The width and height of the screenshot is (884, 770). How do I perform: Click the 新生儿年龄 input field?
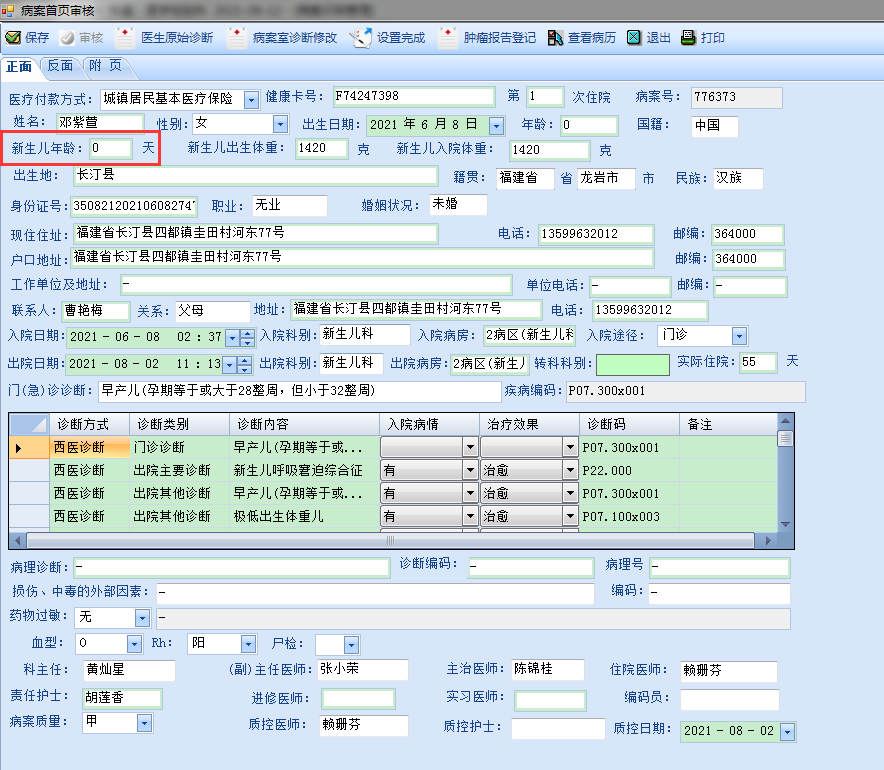click(110, 148)
